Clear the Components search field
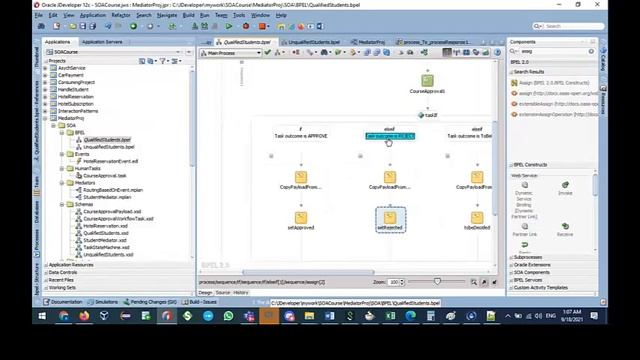The height and width of the screenshot is (360, 640). coord(591,51)
